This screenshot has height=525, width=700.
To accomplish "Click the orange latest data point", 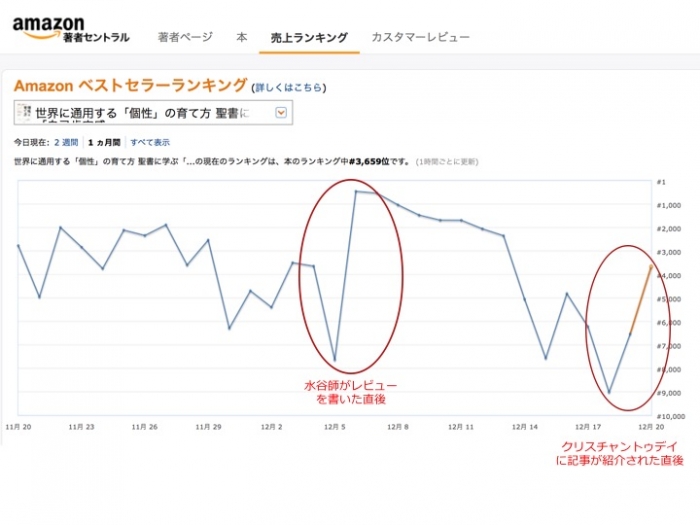I will tap(651, 267).
